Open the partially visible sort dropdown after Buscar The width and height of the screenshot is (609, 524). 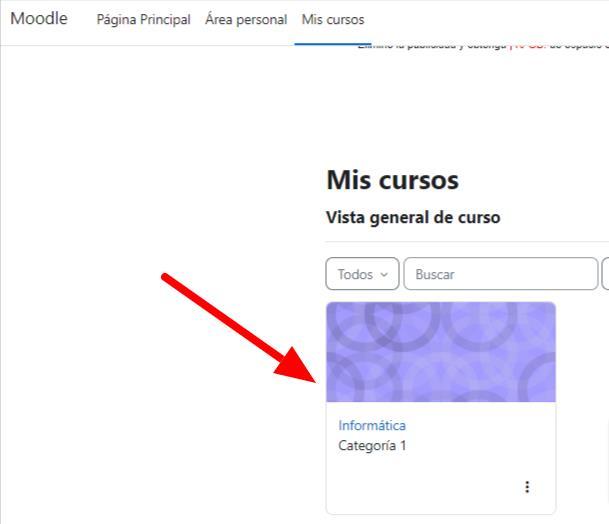(605, 274)
